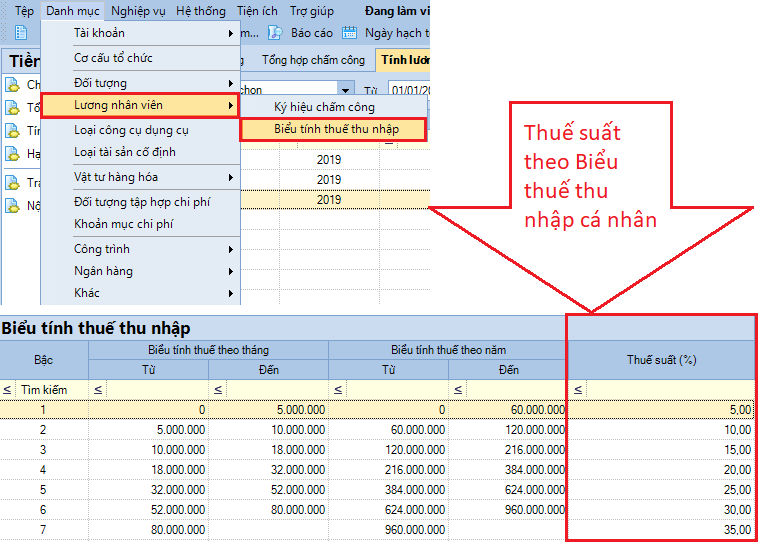
Task: Select cell 216.000.000 in row 3
Action: [508, 450]
